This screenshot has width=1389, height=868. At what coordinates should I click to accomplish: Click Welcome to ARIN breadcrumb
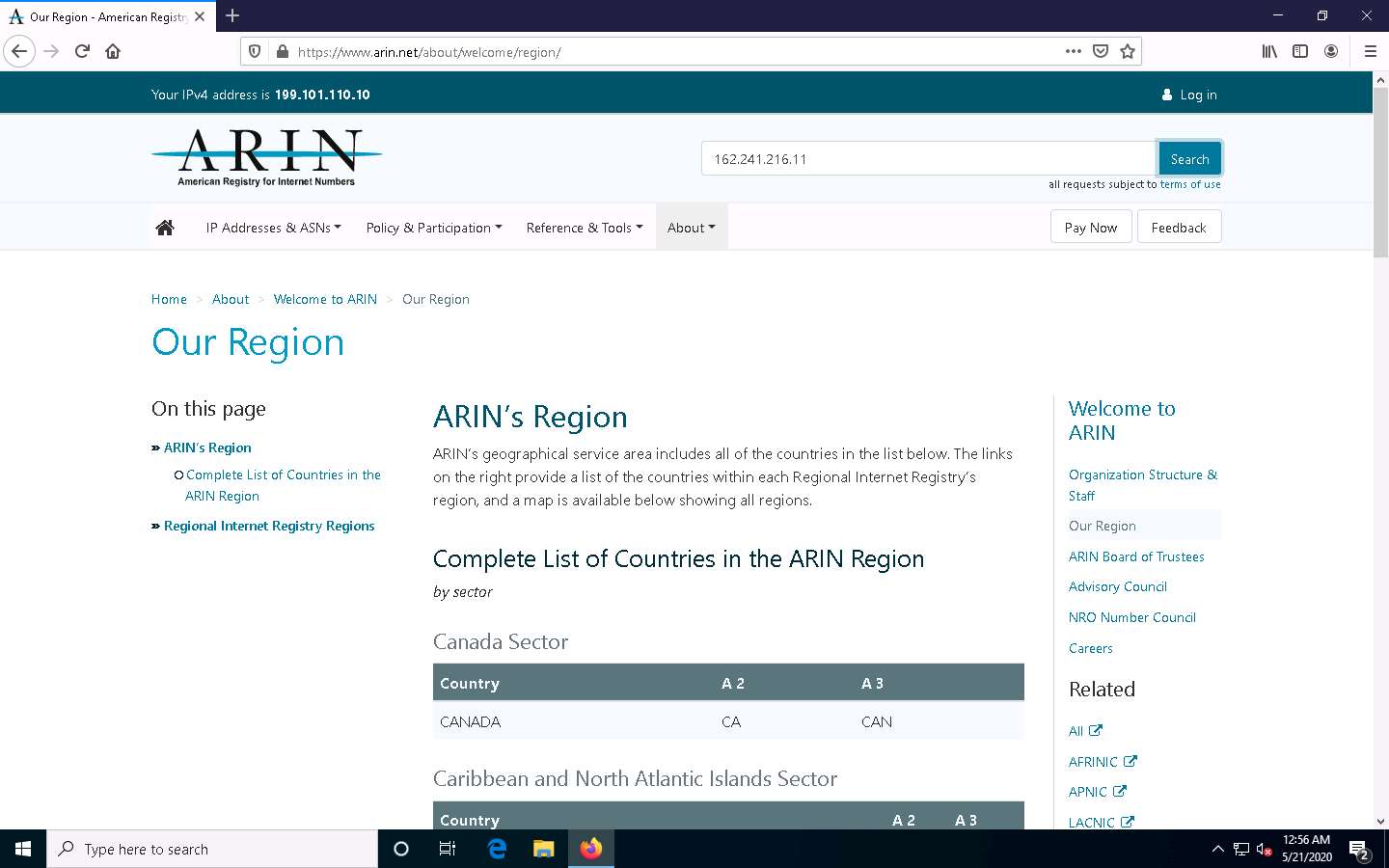[x=325, y=299]
